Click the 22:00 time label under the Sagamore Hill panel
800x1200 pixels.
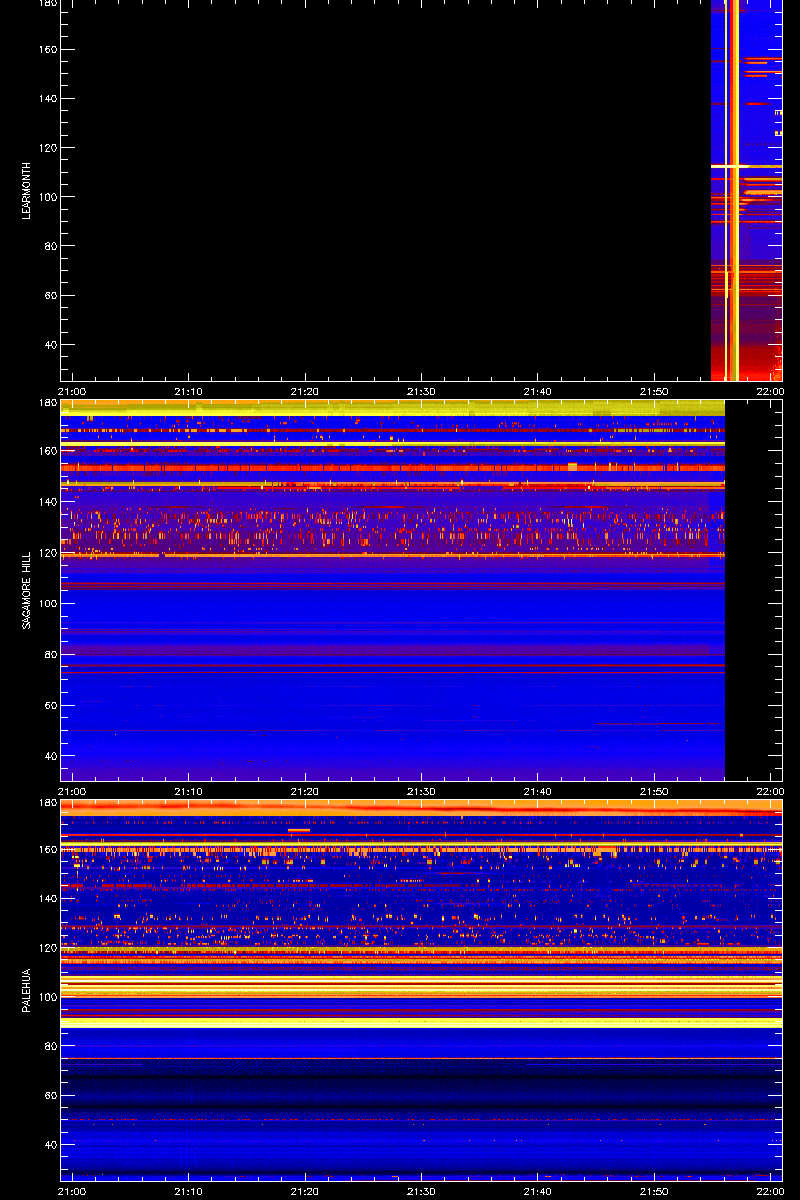[x=770, y=791]
